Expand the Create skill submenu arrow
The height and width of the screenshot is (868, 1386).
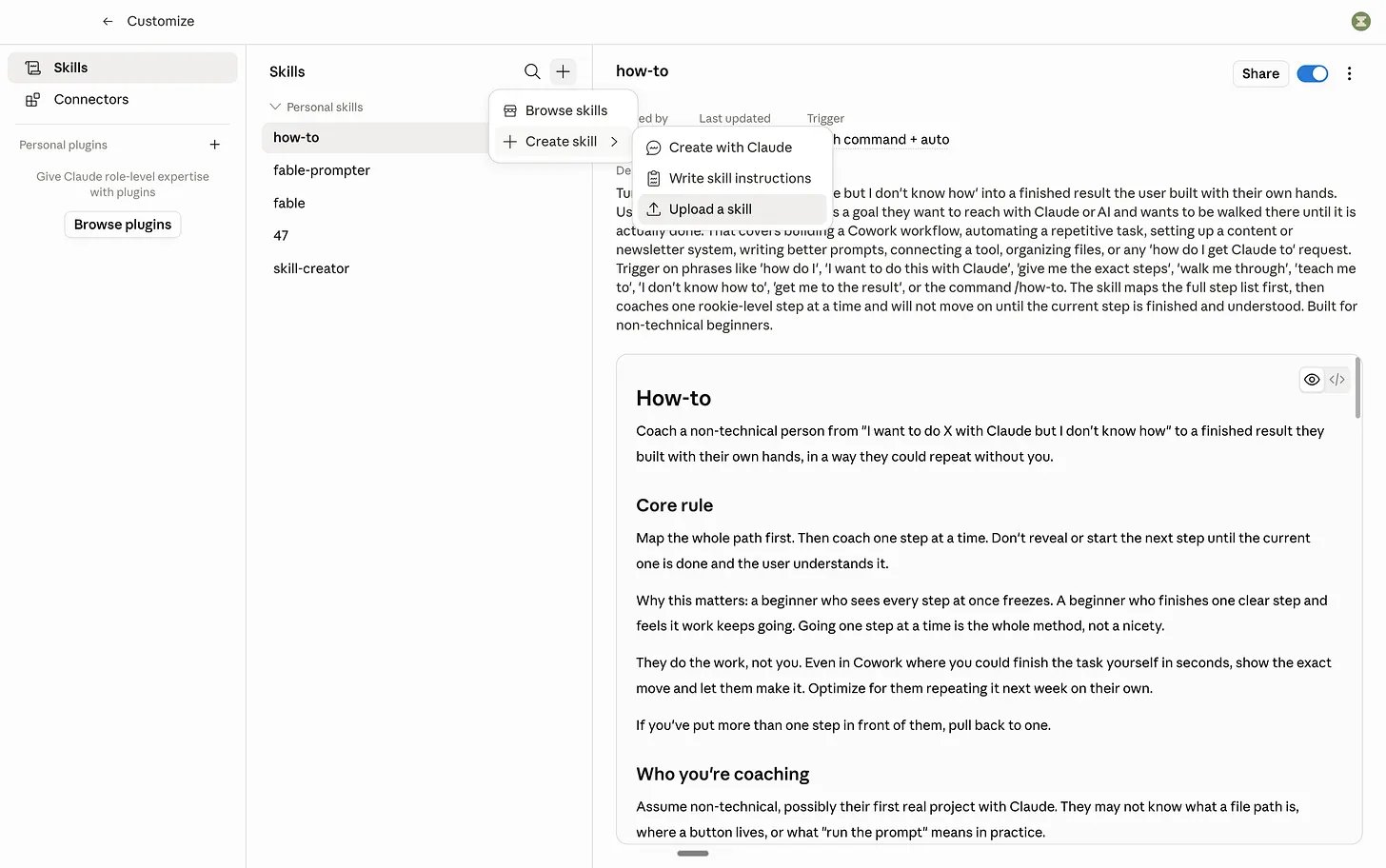(614, 141)
